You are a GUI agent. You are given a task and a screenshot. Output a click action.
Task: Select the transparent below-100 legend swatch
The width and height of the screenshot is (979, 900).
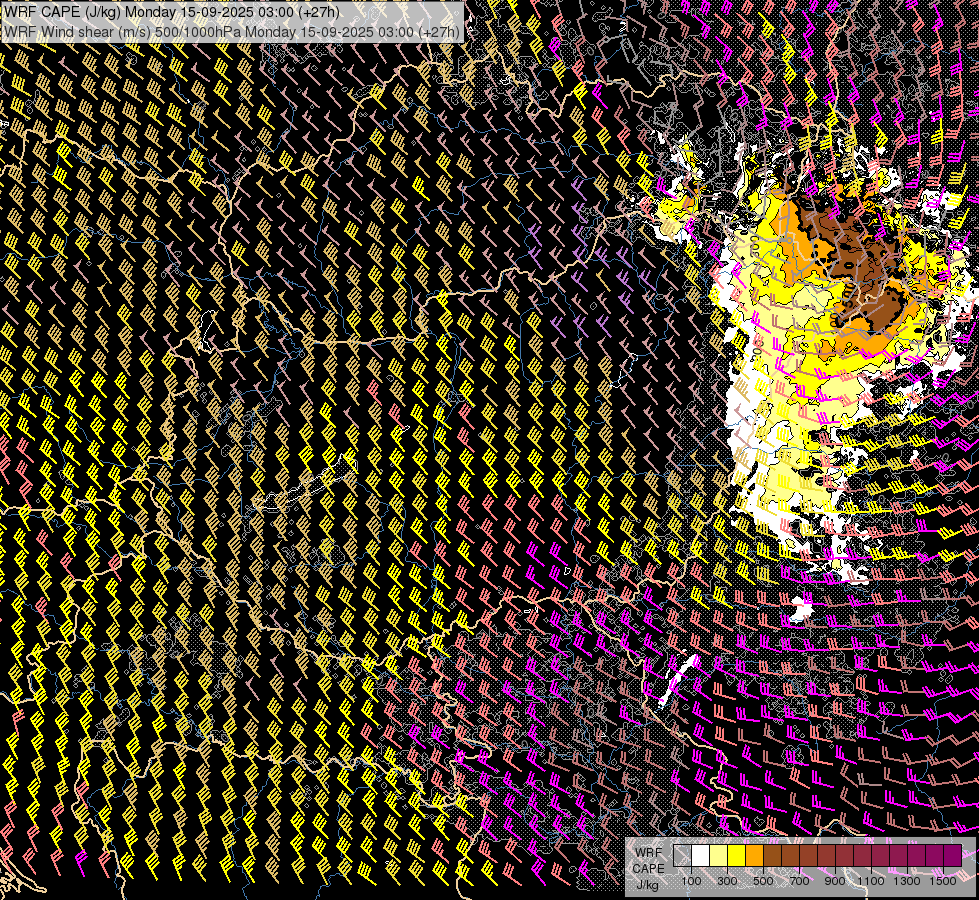682,856
